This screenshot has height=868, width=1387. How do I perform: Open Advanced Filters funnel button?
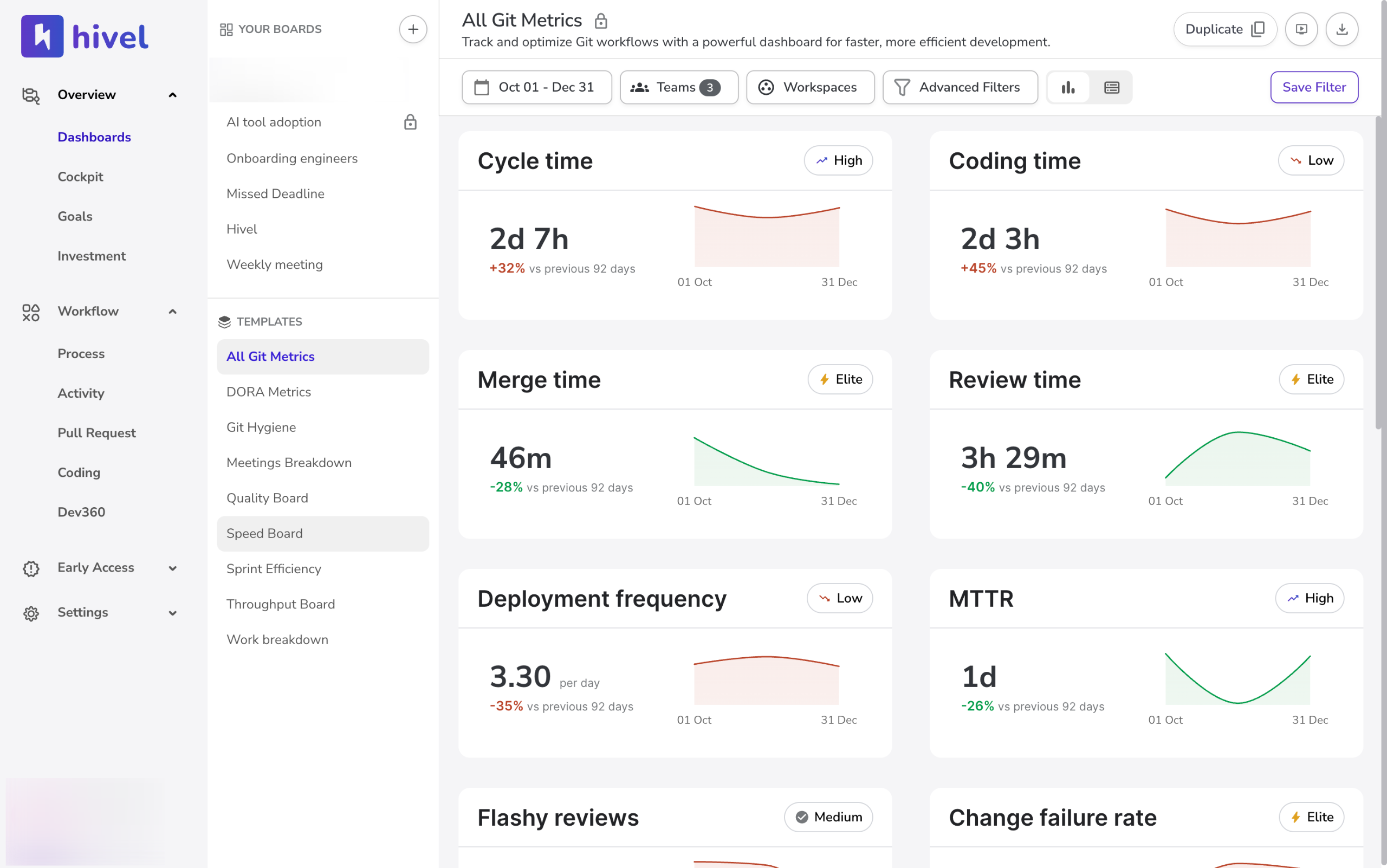coord(960,87)
